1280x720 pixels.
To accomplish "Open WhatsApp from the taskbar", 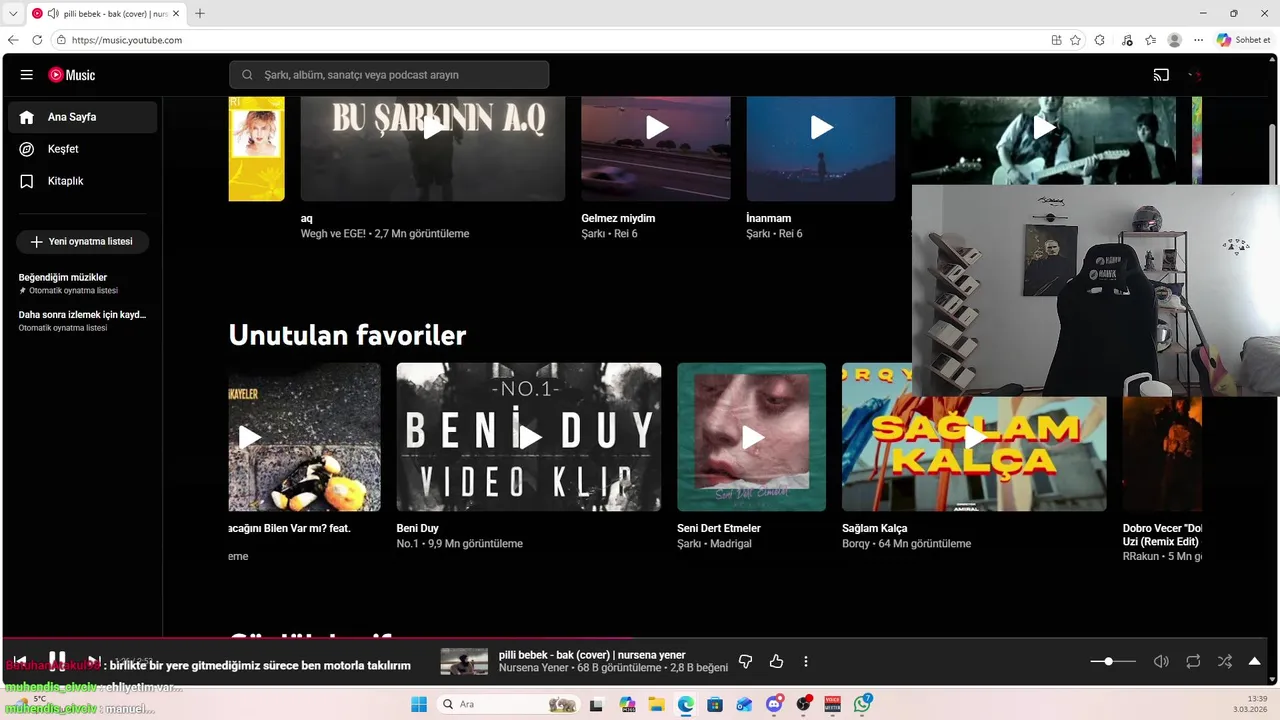I will (862, 704).
